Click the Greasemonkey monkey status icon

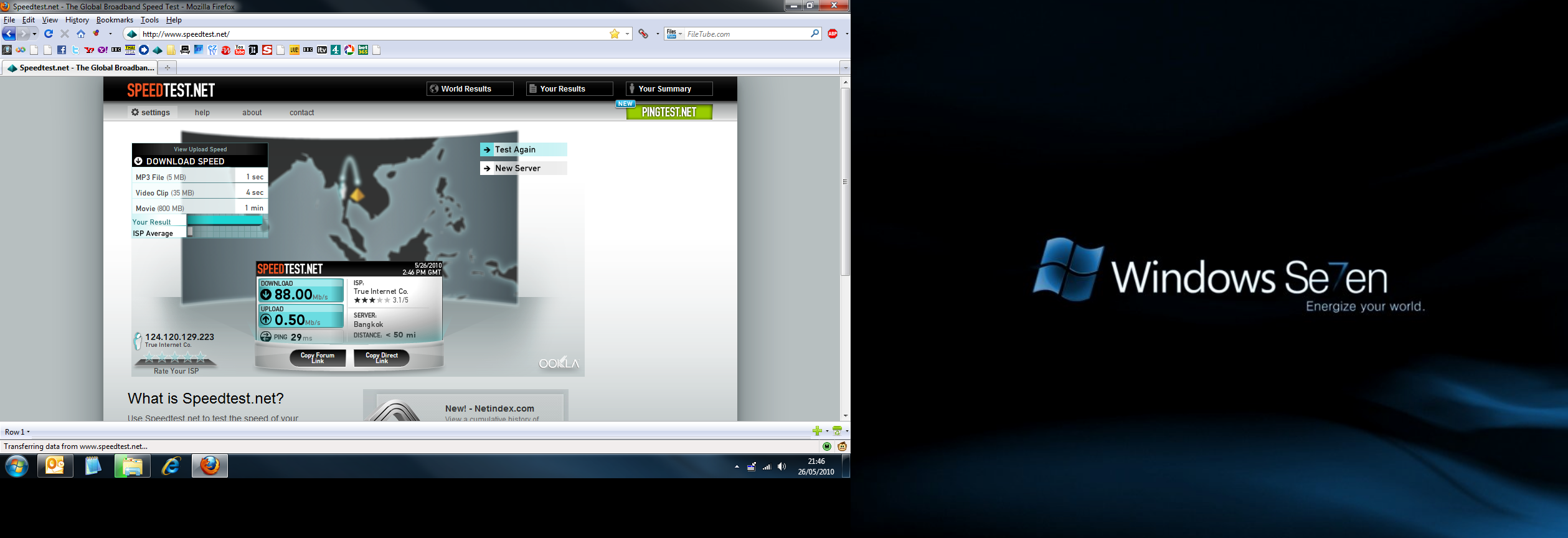click(x=842, y=446)
